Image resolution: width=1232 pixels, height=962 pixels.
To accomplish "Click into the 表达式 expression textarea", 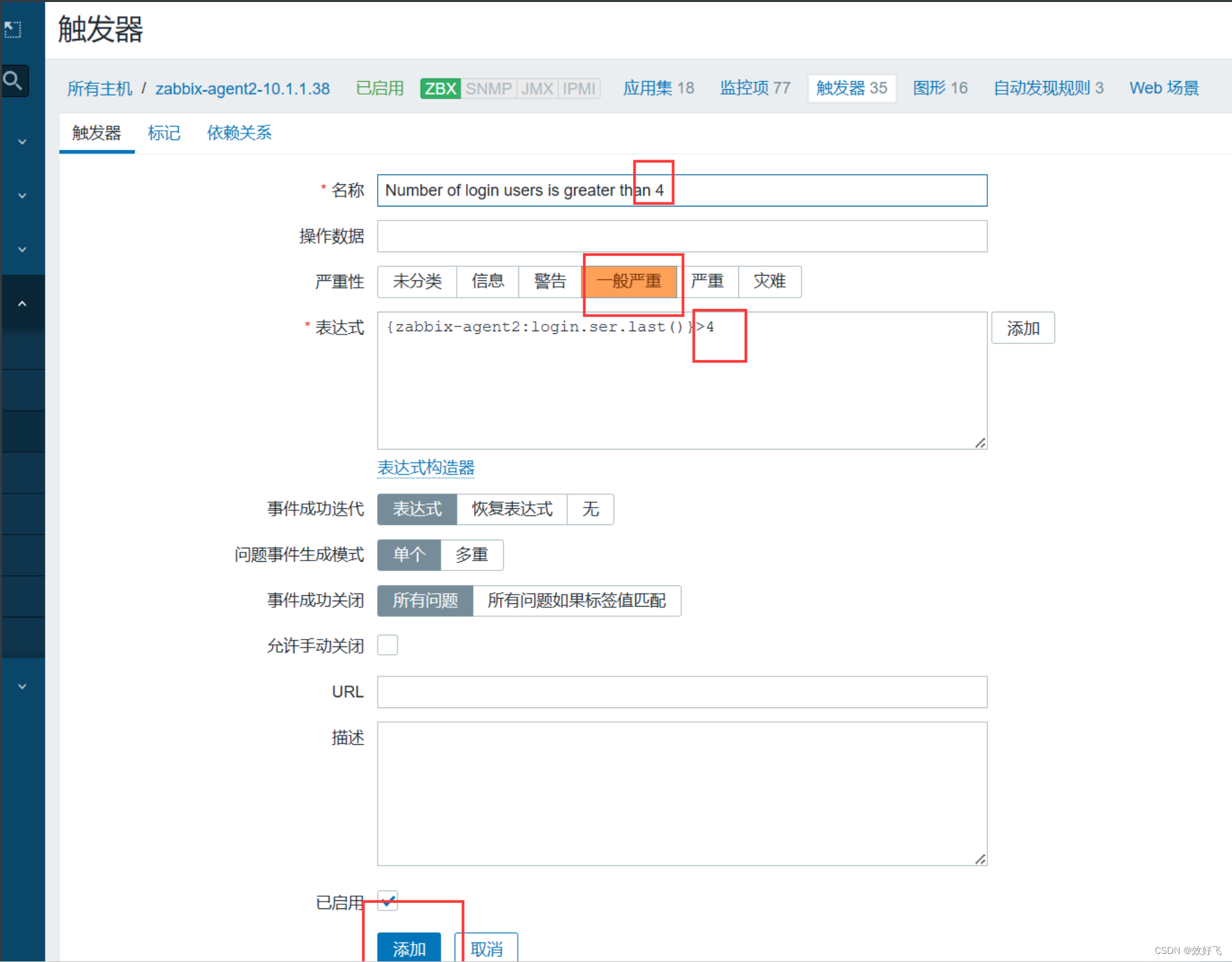I will (682, 380).
